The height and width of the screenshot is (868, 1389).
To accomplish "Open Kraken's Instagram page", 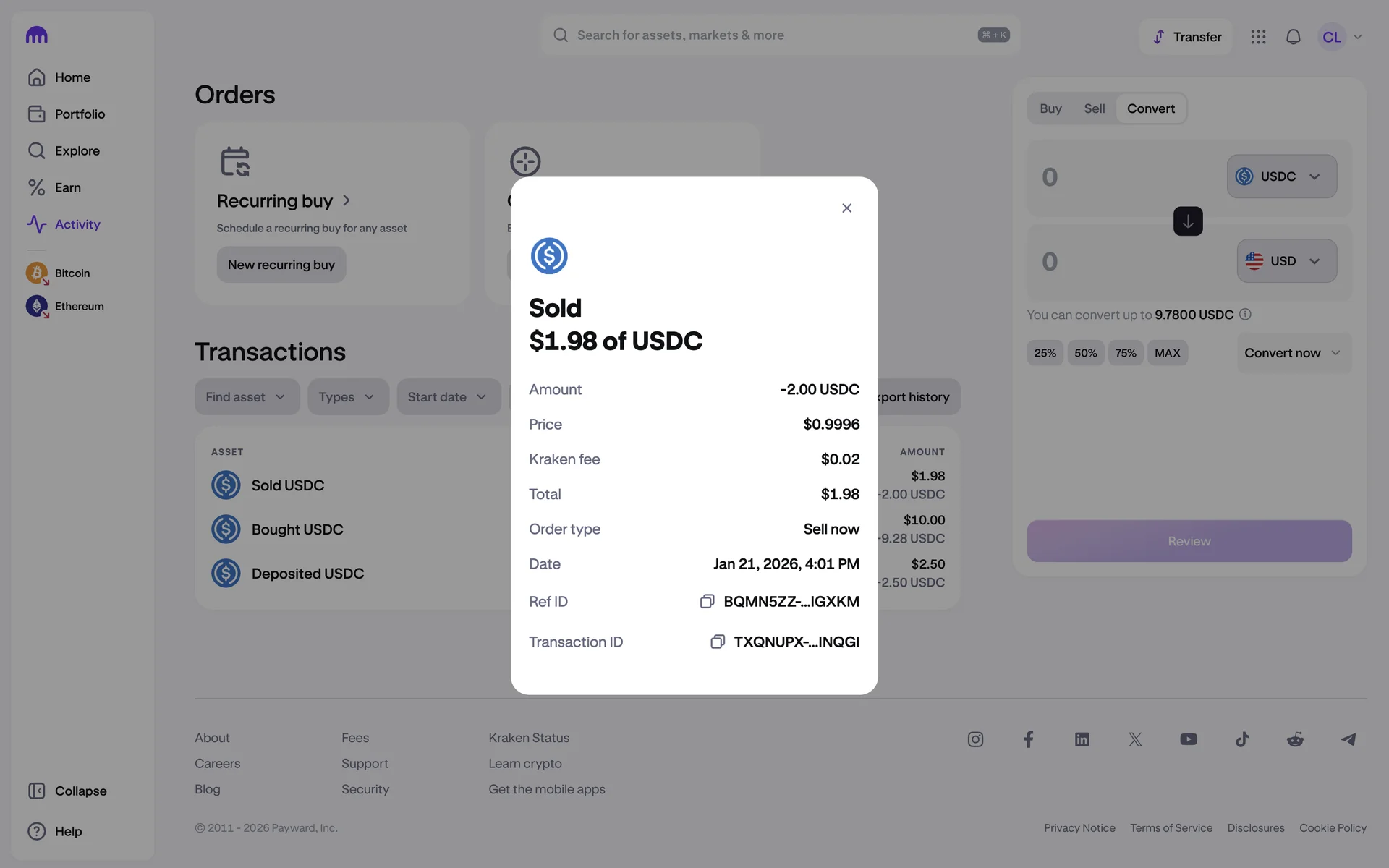I will (975, 739).
